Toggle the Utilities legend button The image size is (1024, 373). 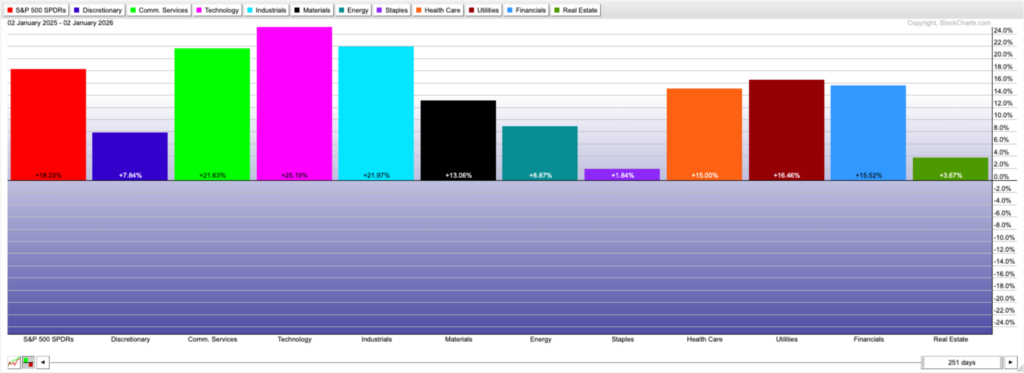point(485,10)
